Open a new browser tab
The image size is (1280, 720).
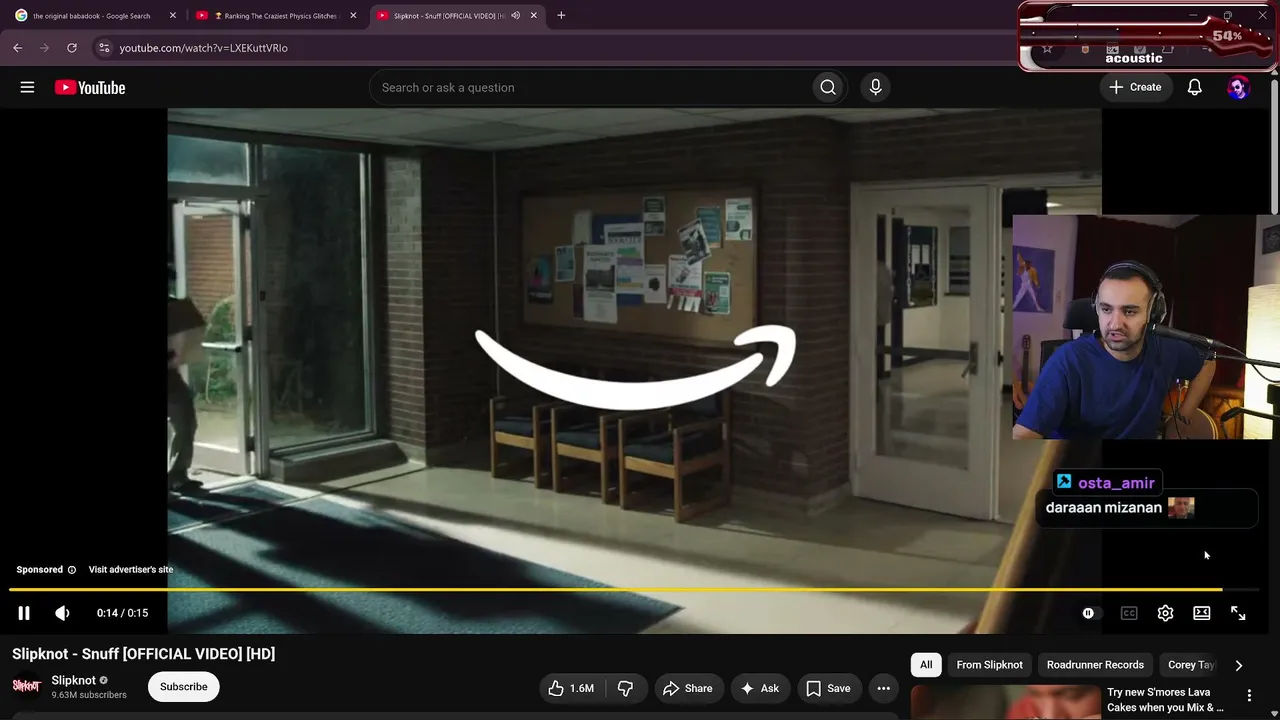pos(561,16)
